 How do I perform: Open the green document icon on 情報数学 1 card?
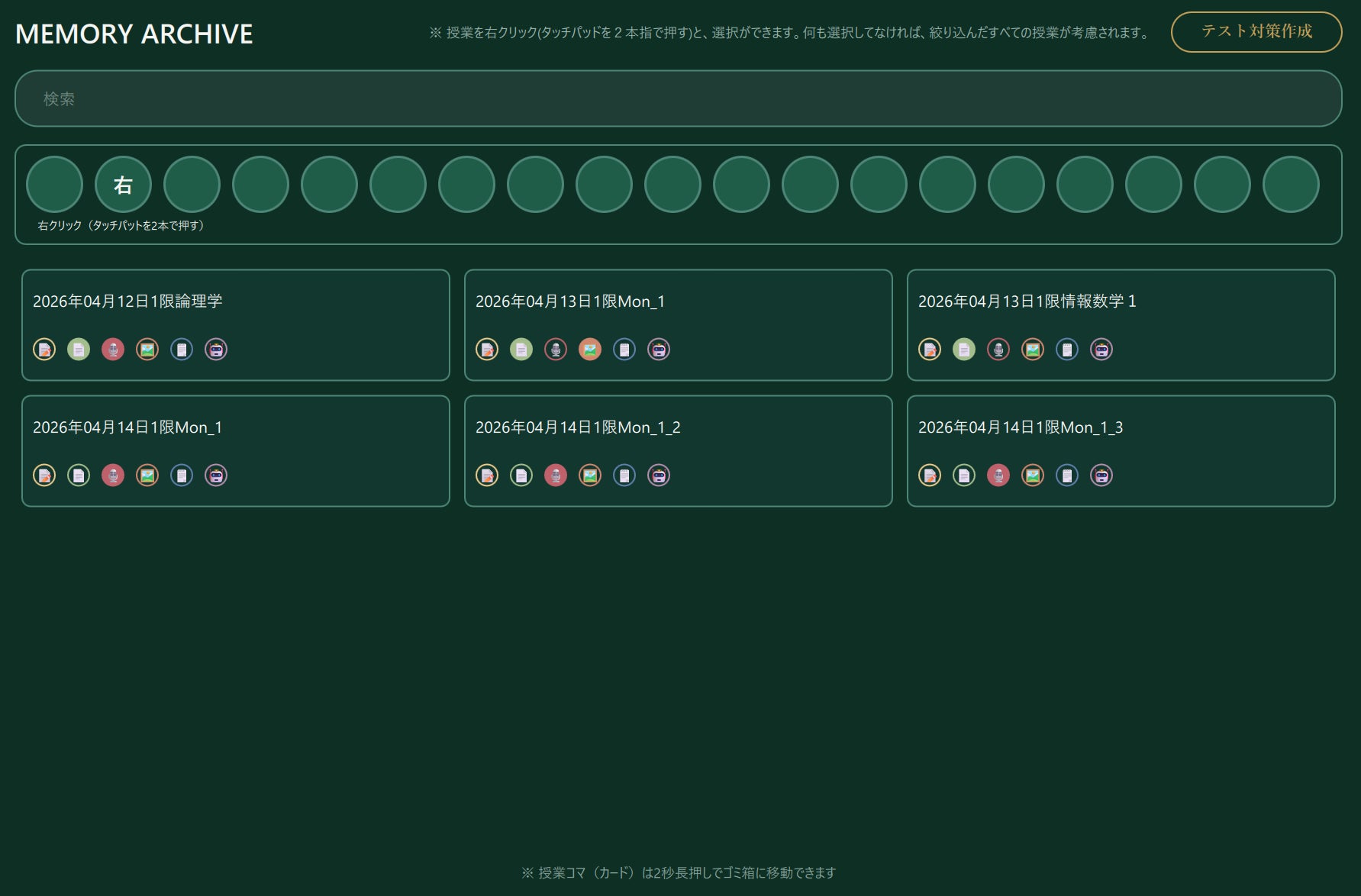click(964, 350)
